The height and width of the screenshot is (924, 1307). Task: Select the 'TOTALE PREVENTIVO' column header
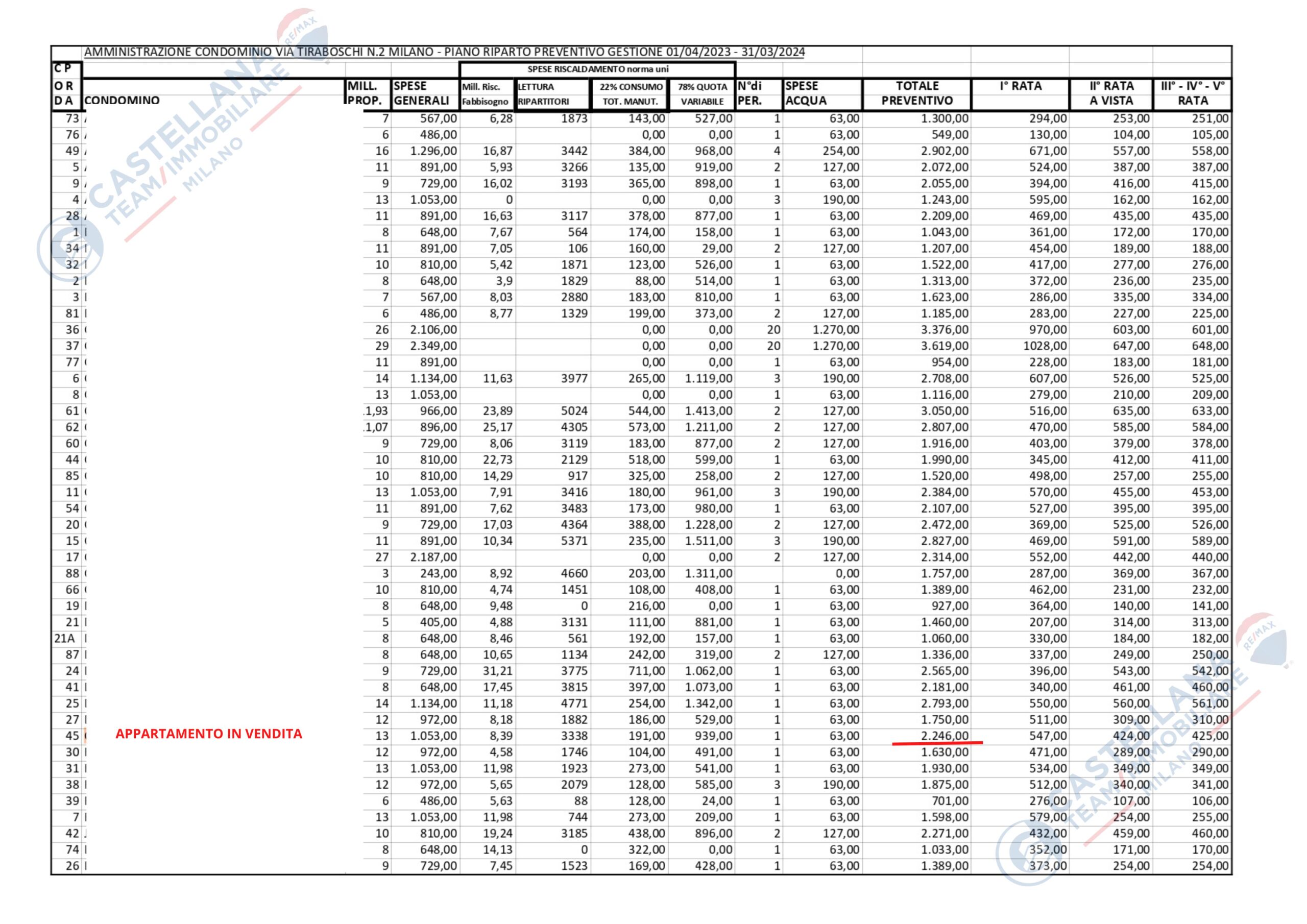(917, 93)
